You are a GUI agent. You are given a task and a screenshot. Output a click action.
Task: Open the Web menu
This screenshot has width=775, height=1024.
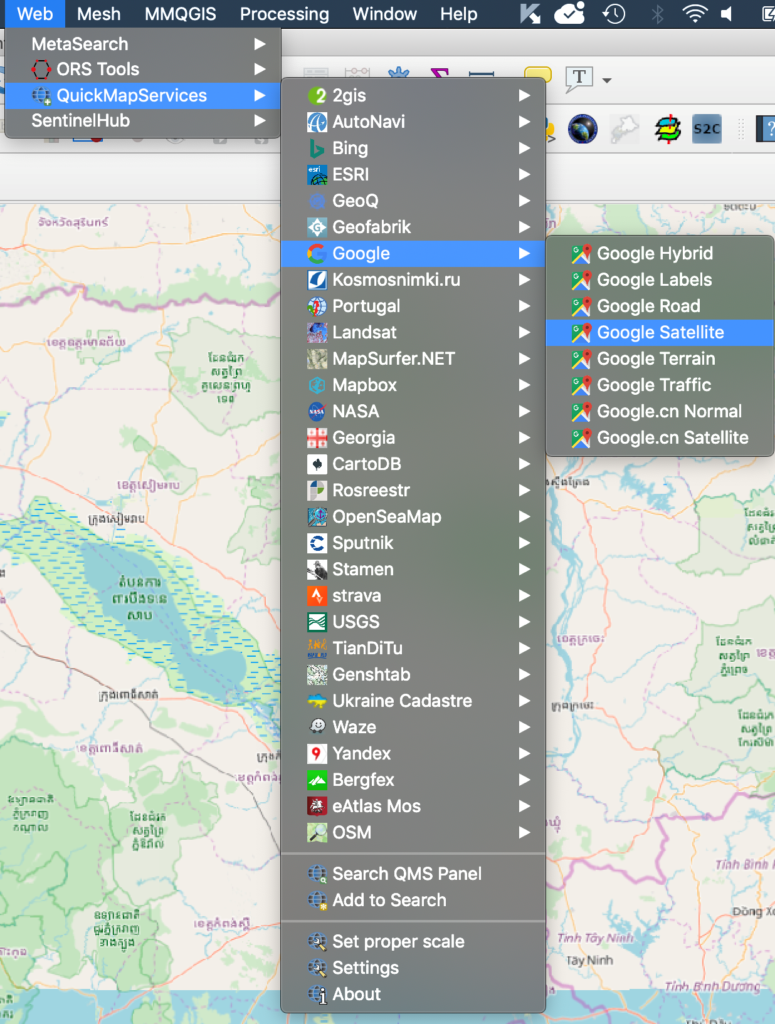coord(35,14)
